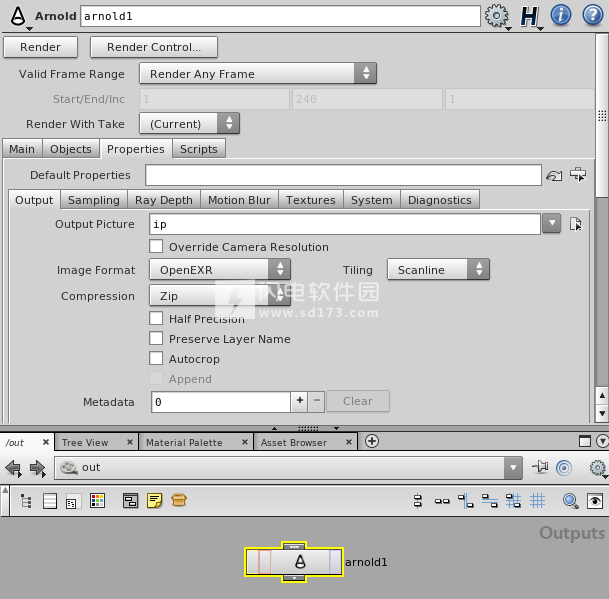Open Render Control dialog

coord(154,47)
